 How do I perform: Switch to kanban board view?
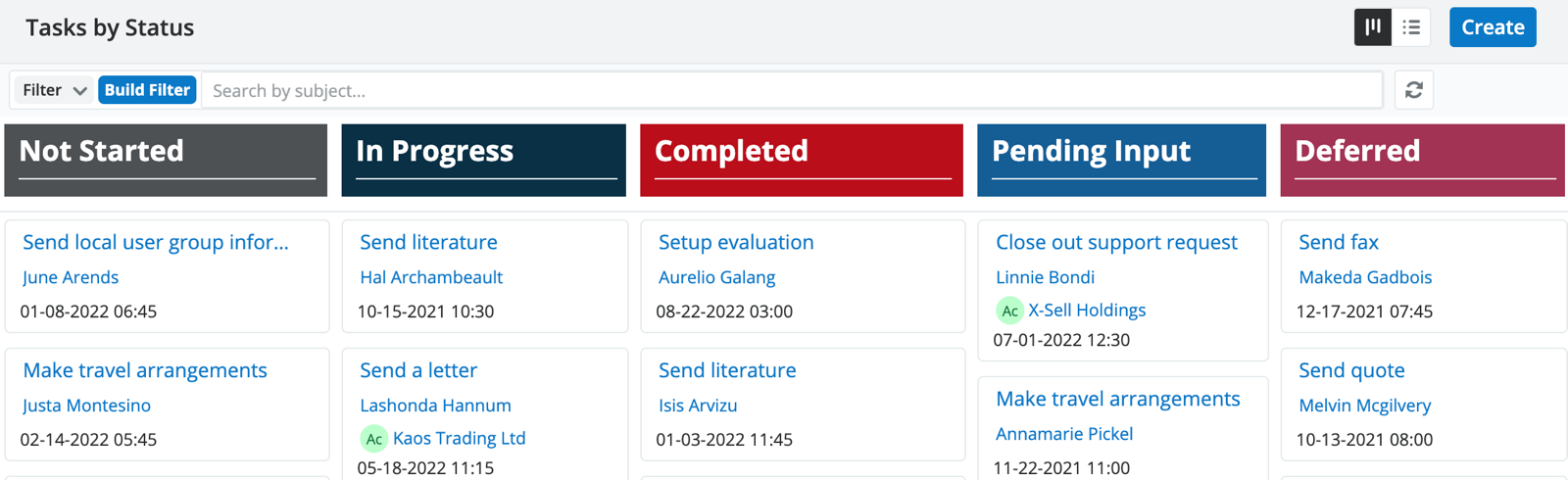click(1373, 27)
